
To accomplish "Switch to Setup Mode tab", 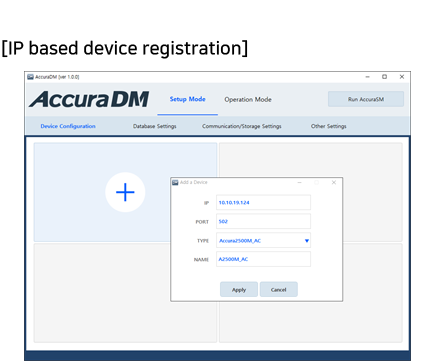I will [x=187, y=99].
